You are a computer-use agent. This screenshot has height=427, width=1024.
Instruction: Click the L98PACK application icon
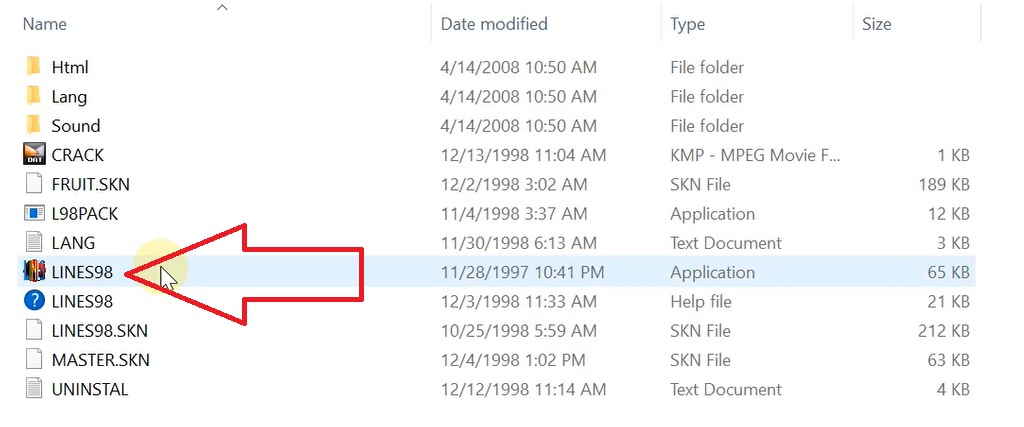(34, 213)
